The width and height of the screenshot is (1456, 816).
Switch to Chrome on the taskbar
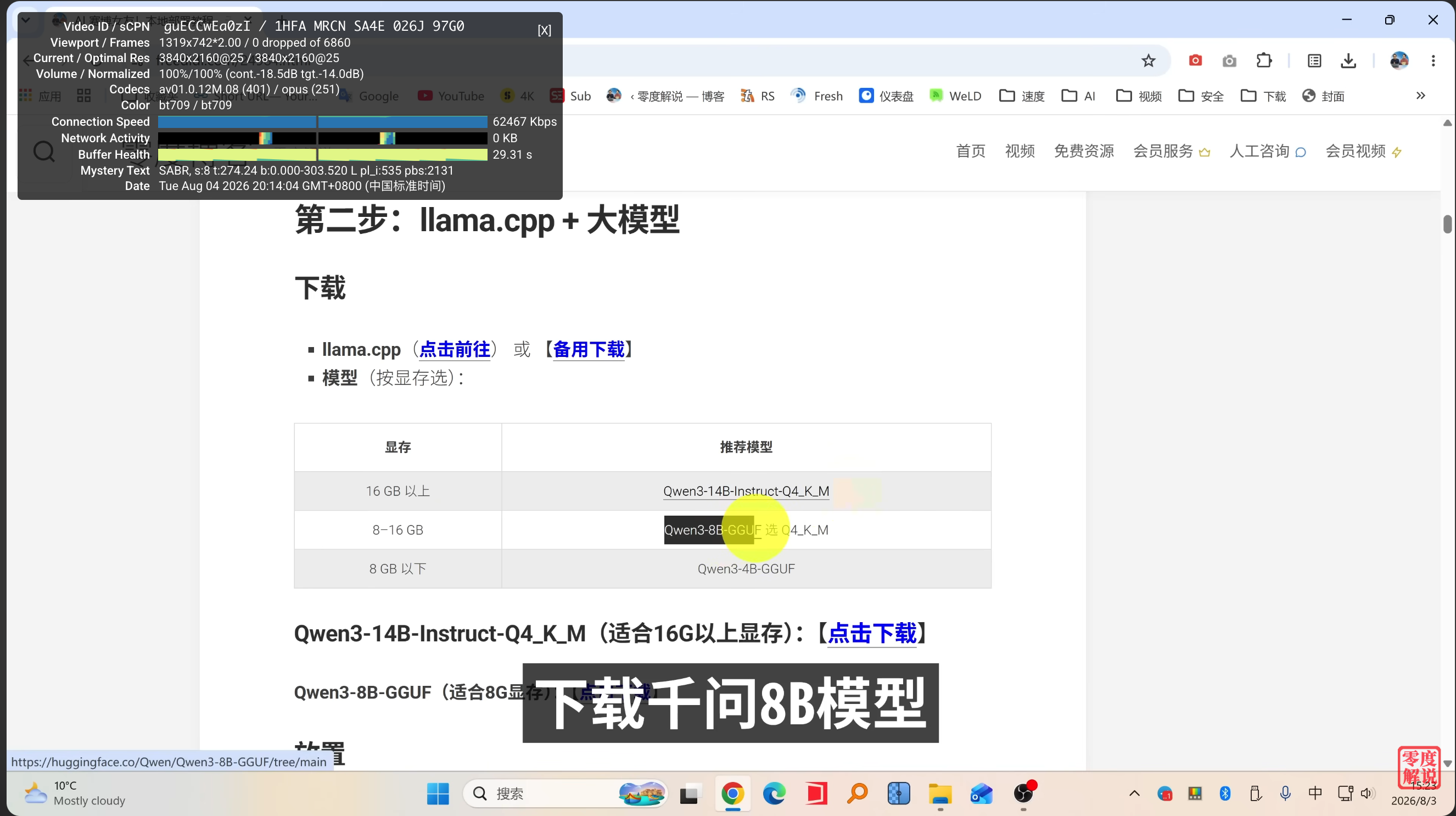pos(732,793)
